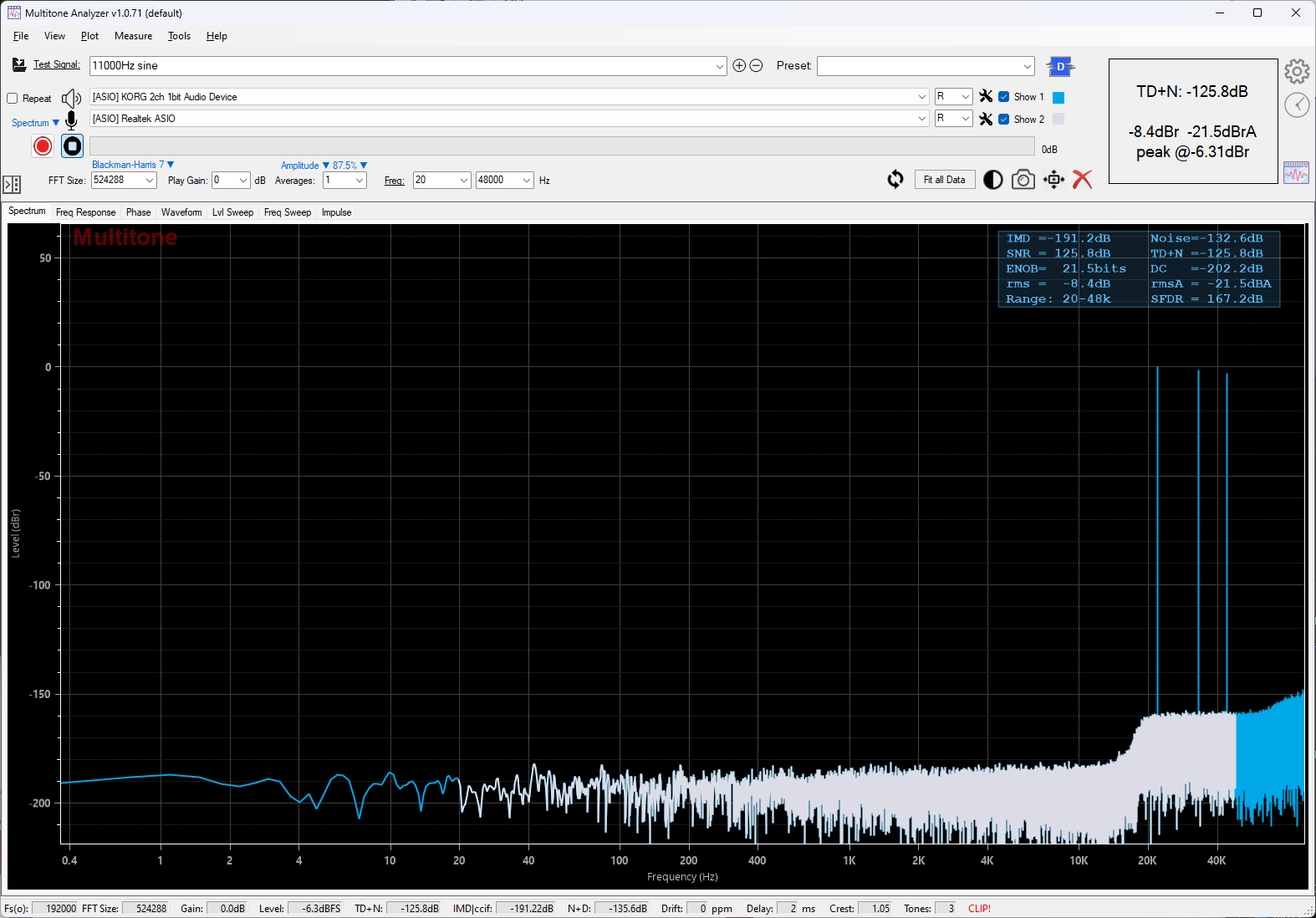Image resolution: width=1316 pixels, height=918 pixels.
Task: Click the Freq link label
Action: [x=395, y=181]
